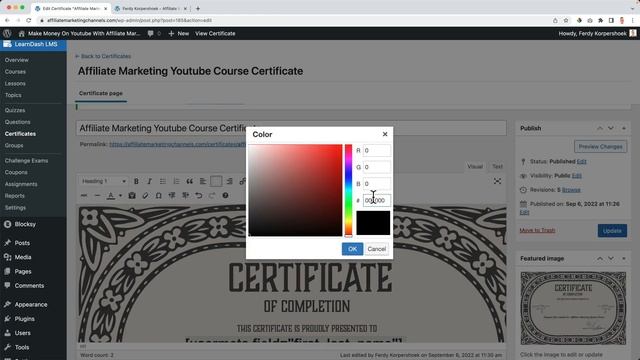Insert a numbered list
This screenshot has height=360, width=640.
[x=176, y=181]
